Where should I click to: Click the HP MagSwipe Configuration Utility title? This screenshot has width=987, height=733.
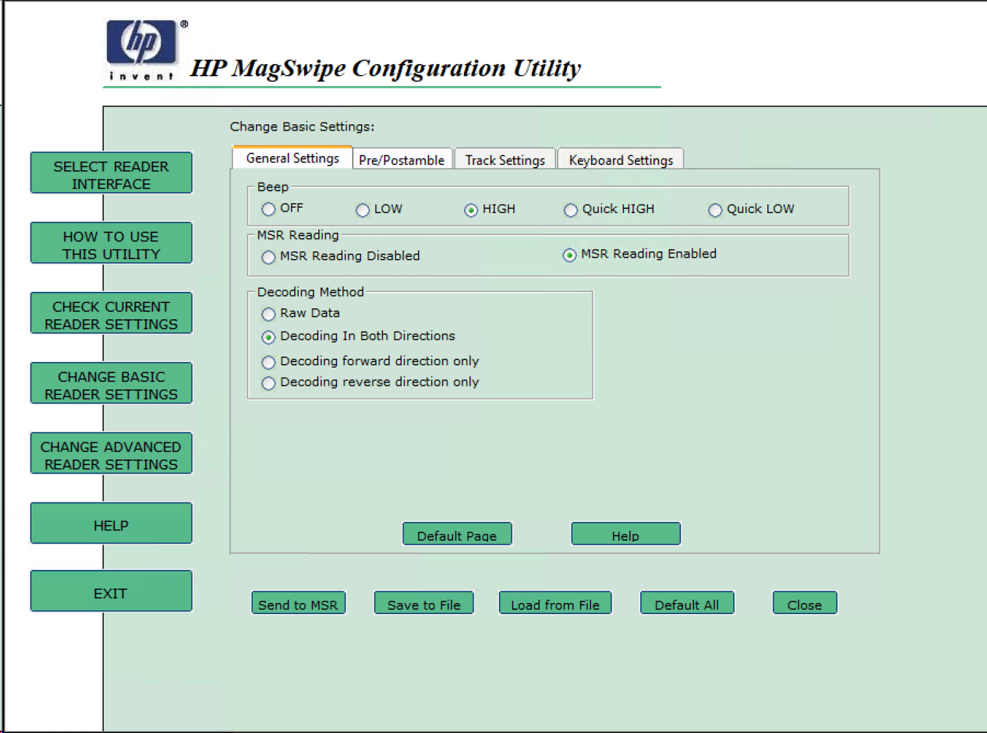pos(385,68)
